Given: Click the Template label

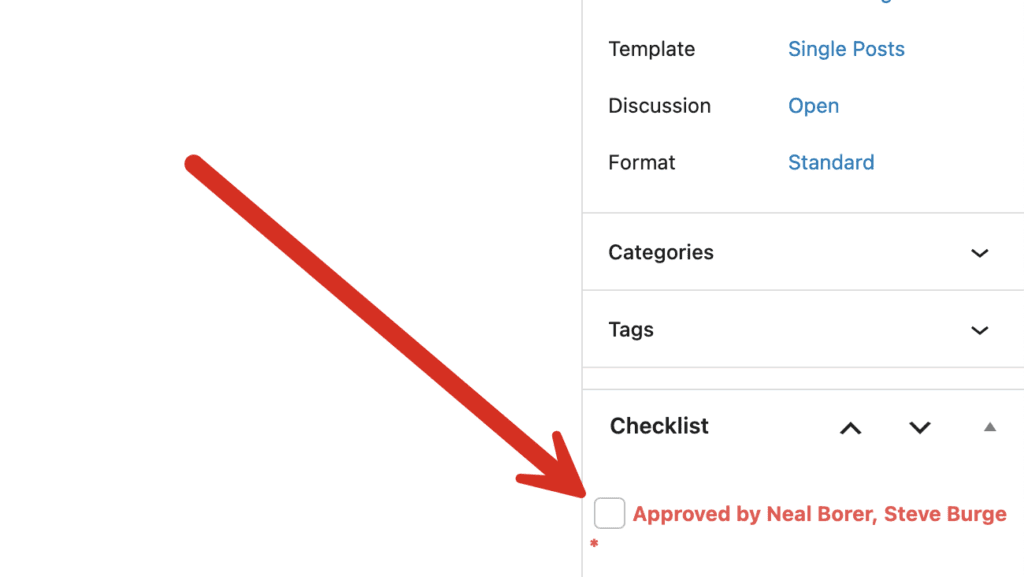Looking at the screenshot, I should tap(651, 49).
